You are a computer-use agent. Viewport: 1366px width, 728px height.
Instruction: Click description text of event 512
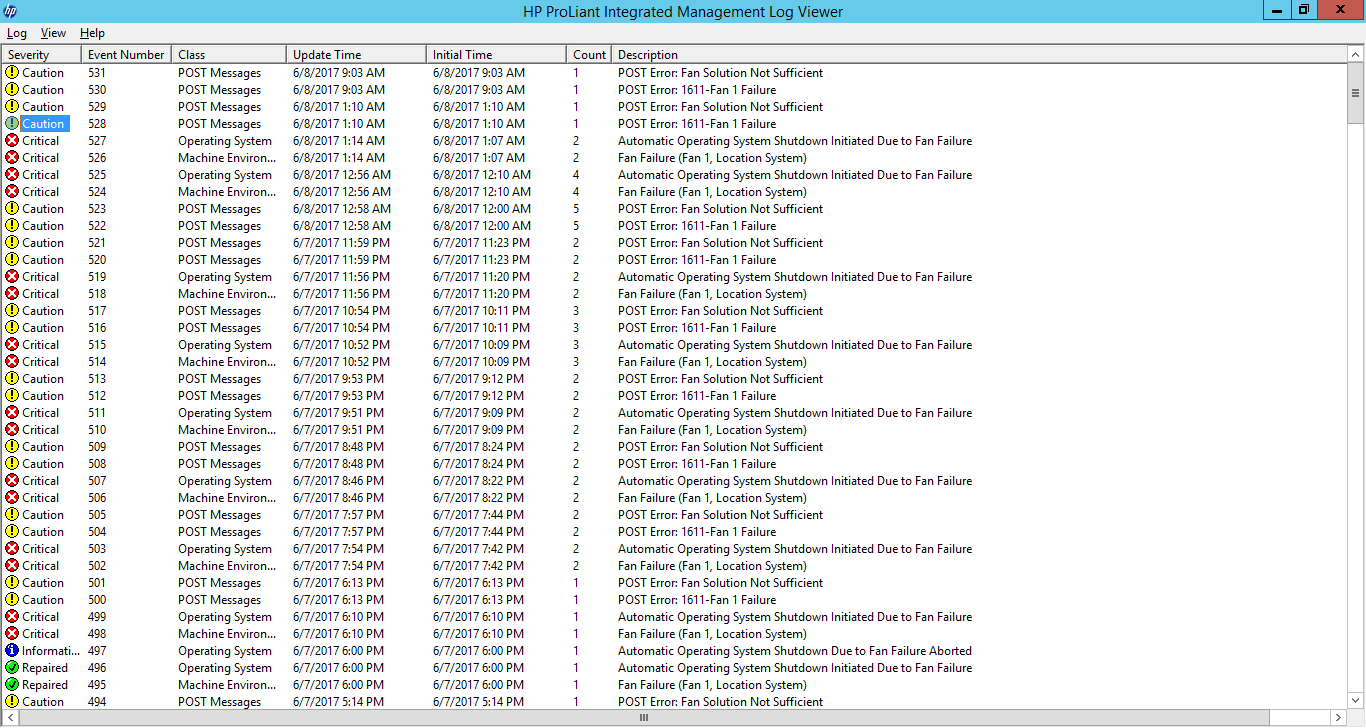pyautogui.click(x=697, y=396)
